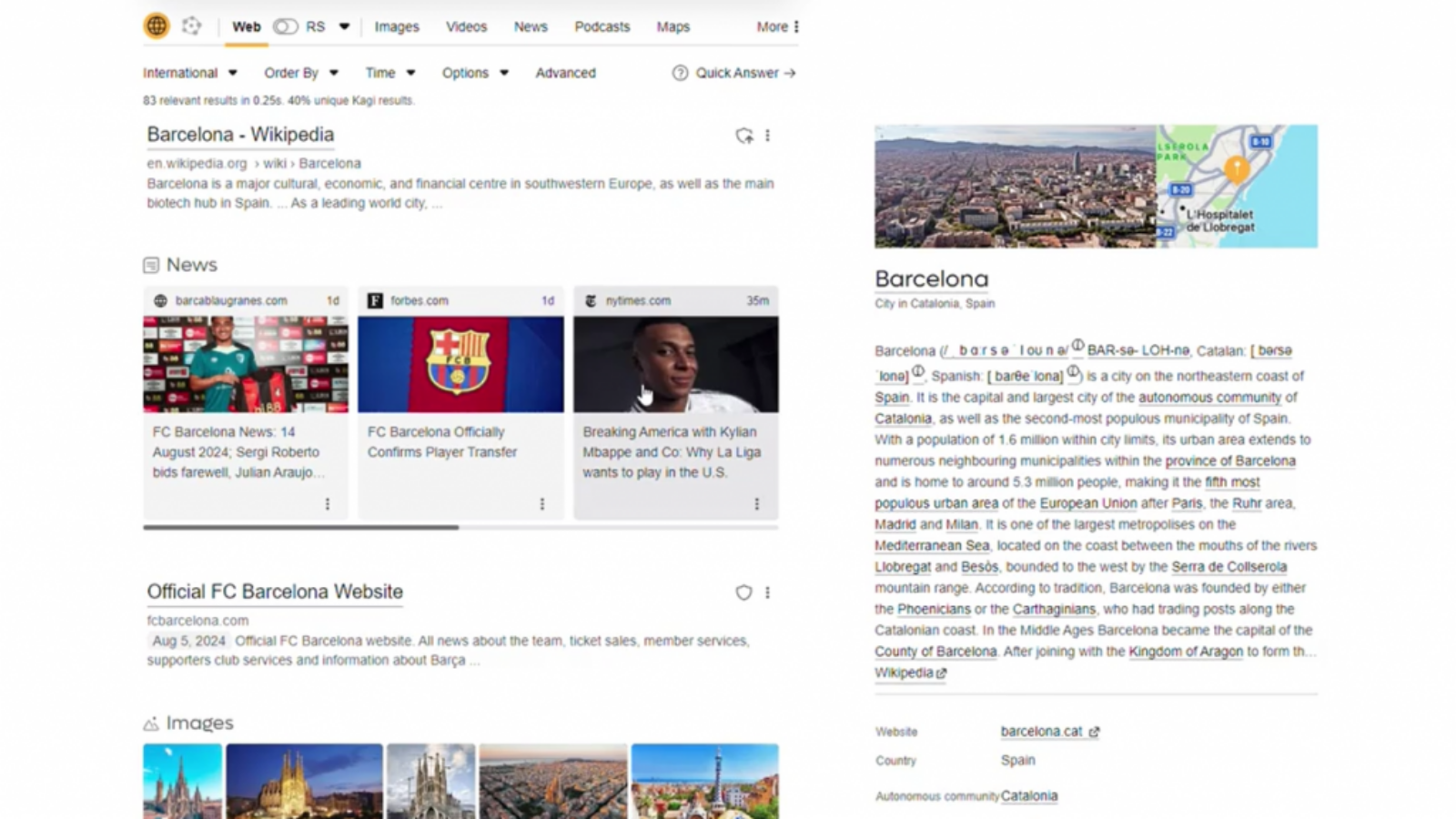
Task: Switch to the Videos tab
Action: pos(466,26)
